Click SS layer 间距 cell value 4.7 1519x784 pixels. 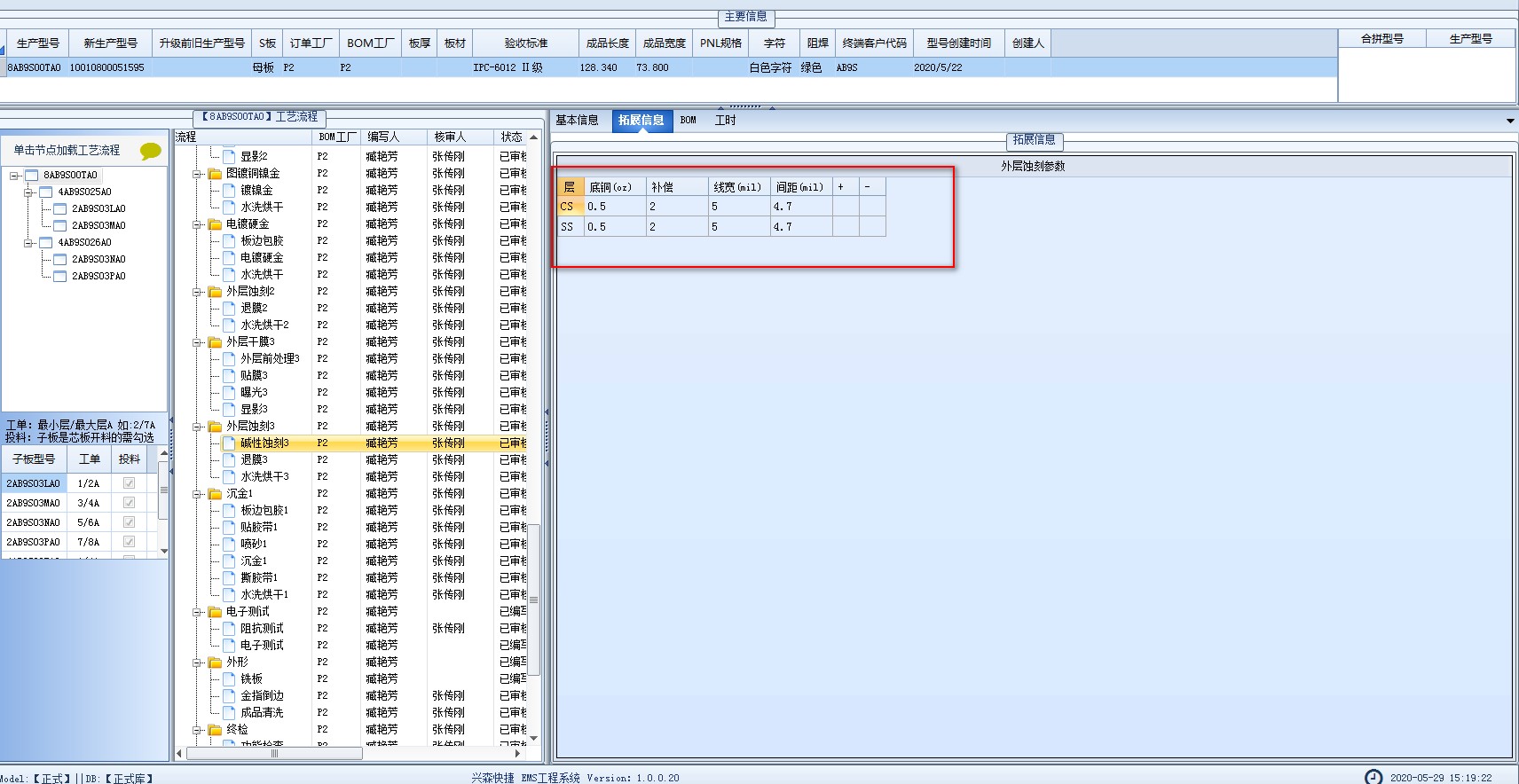coord(801,227)
